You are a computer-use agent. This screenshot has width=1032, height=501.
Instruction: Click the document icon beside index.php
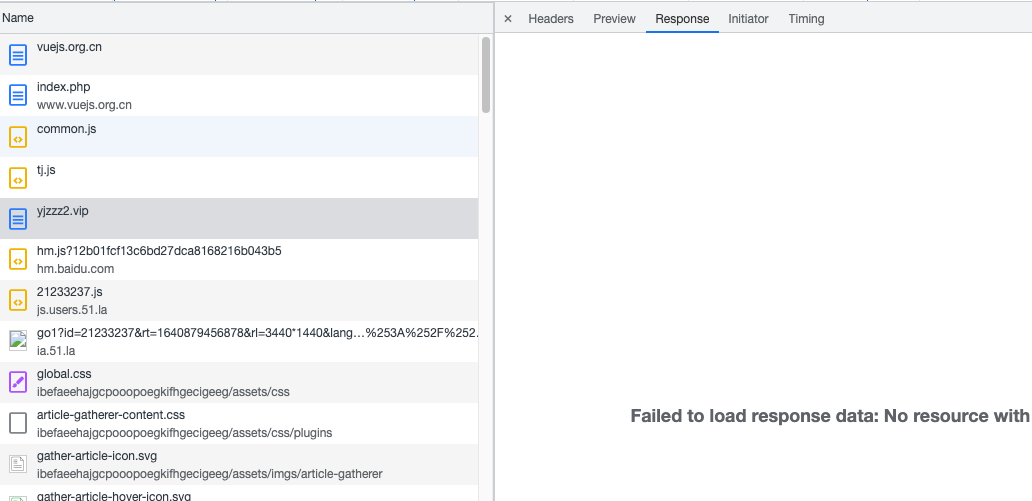[17, 96]
